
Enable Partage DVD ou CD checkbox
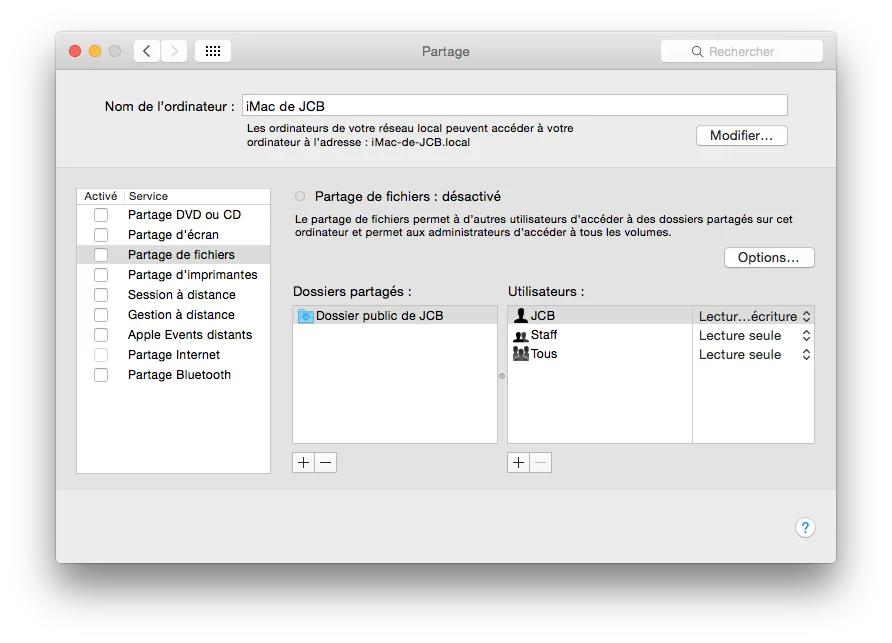101,215
